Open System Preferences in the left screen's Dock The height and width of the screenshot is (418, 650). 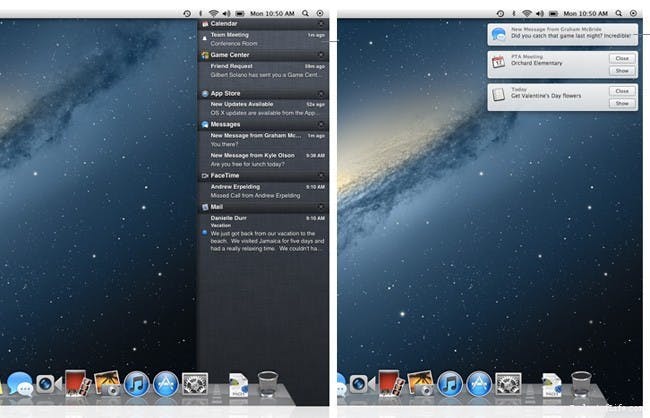195,384
